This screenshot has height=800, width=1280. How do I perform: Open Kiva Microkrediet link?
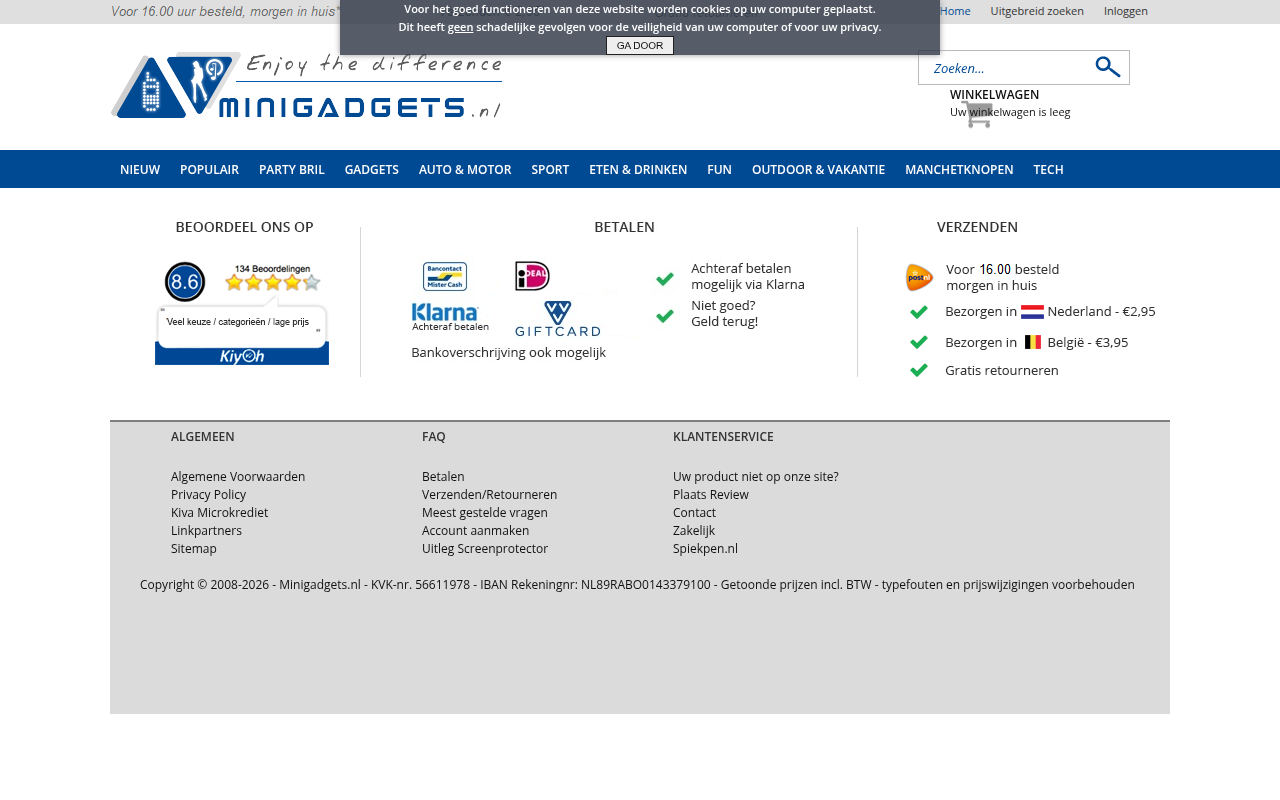[x=219, y=513]
